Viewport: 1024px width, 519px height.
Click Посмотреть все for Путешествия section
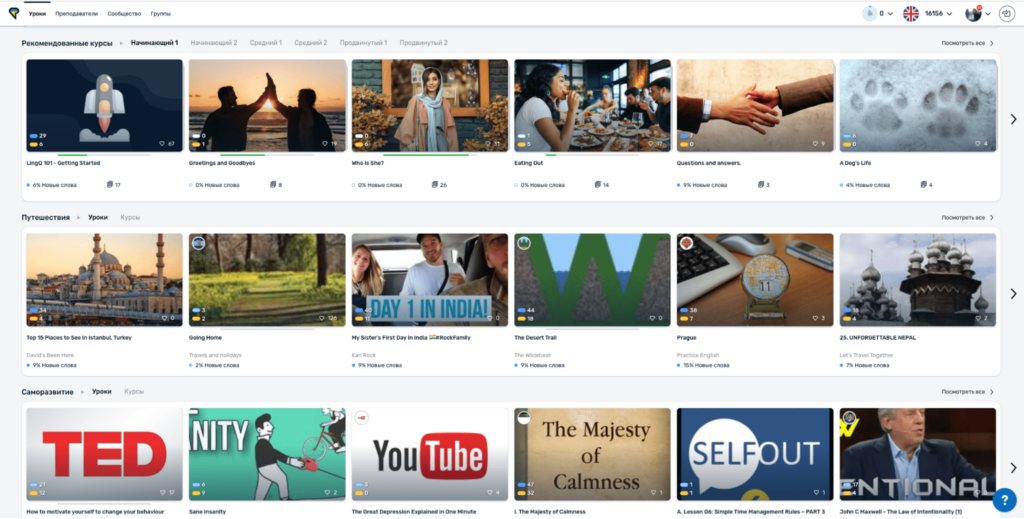point(967,217)
